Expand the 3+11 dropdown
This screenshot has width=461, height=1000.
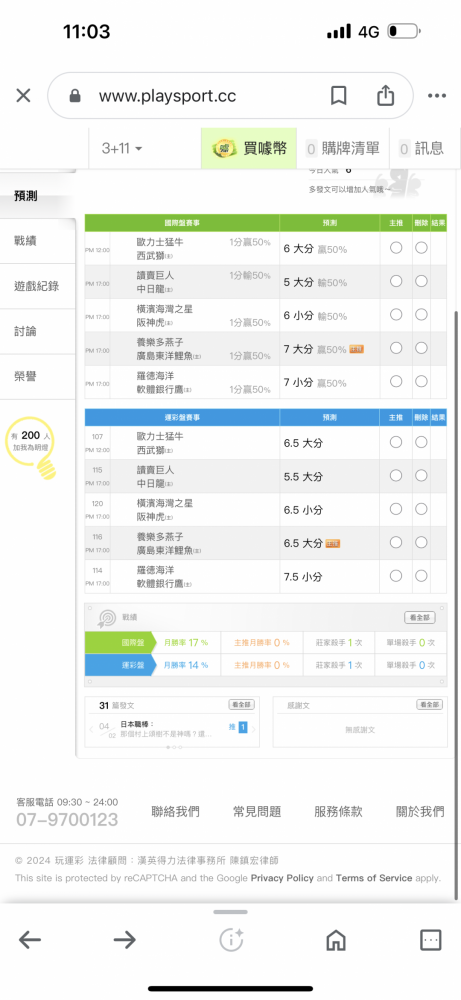point(122,149)
